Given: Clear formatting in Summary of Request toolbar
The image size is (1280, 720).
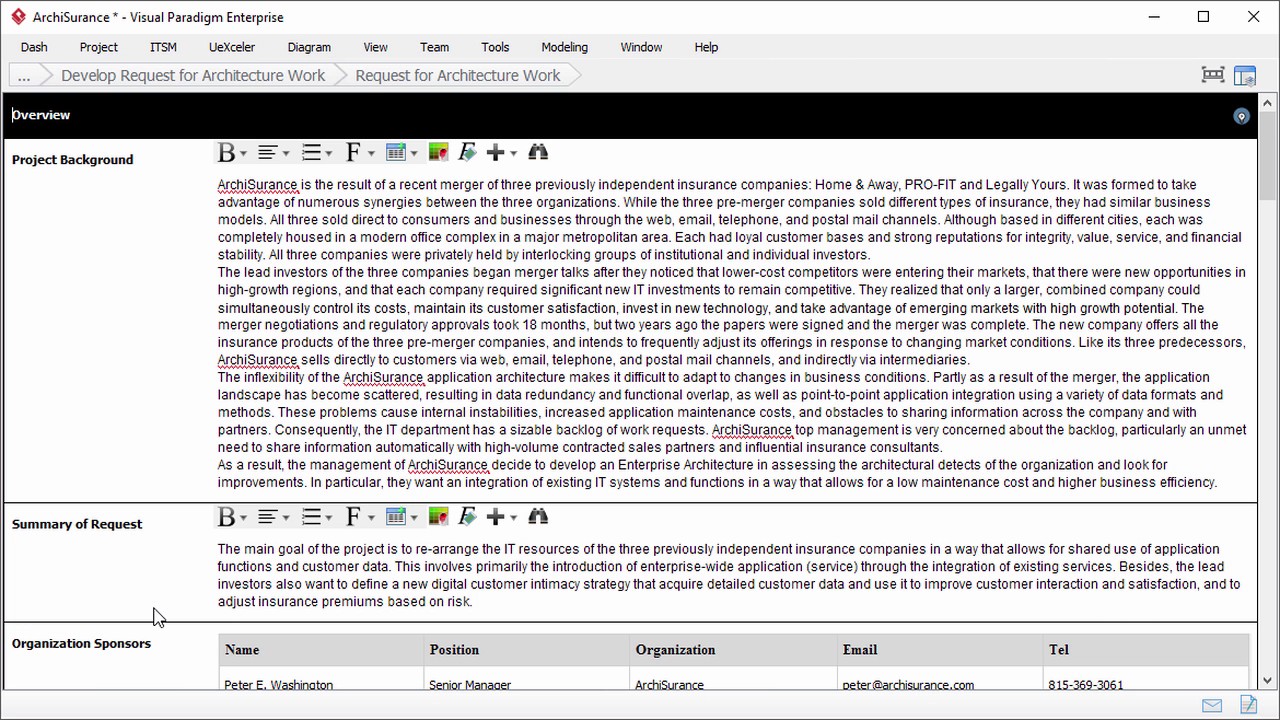Looking at the screenshot, I should [x=467, y=517].
